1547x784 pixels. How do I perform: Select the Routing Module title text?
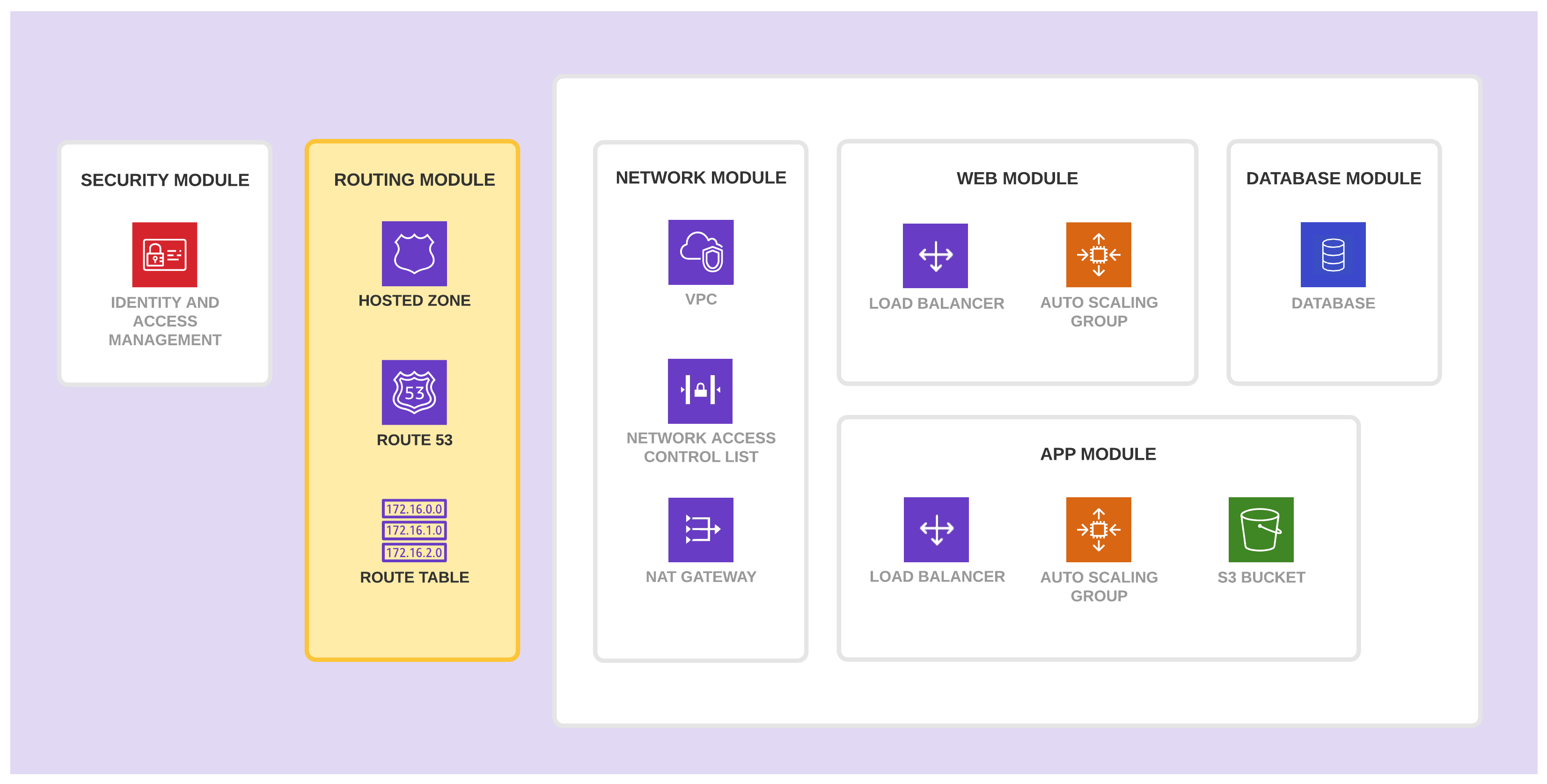tap(414, 180)
